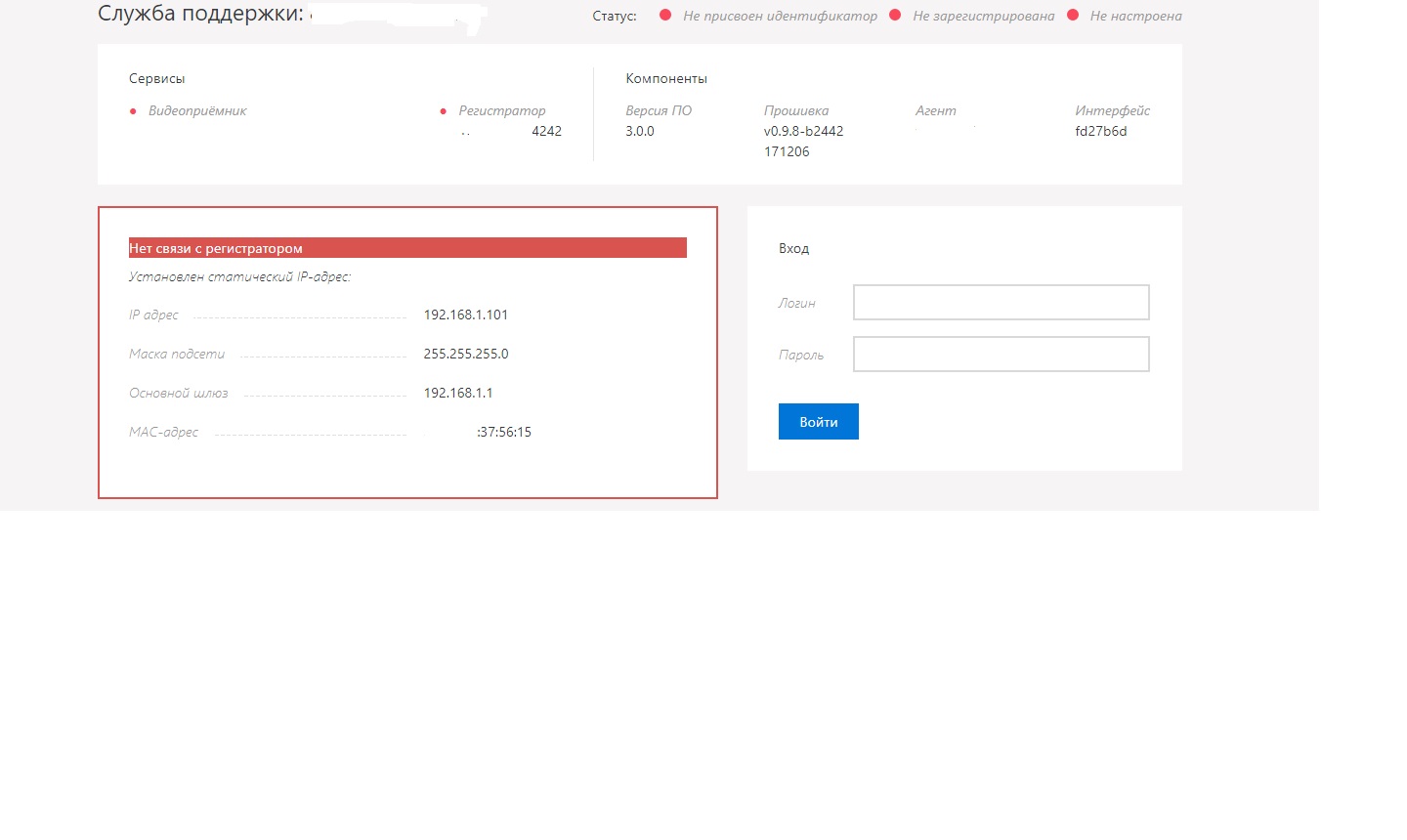Select subnet mask value 255.255.255.0
Screen dimensions: 1407x840
point(465,354)
